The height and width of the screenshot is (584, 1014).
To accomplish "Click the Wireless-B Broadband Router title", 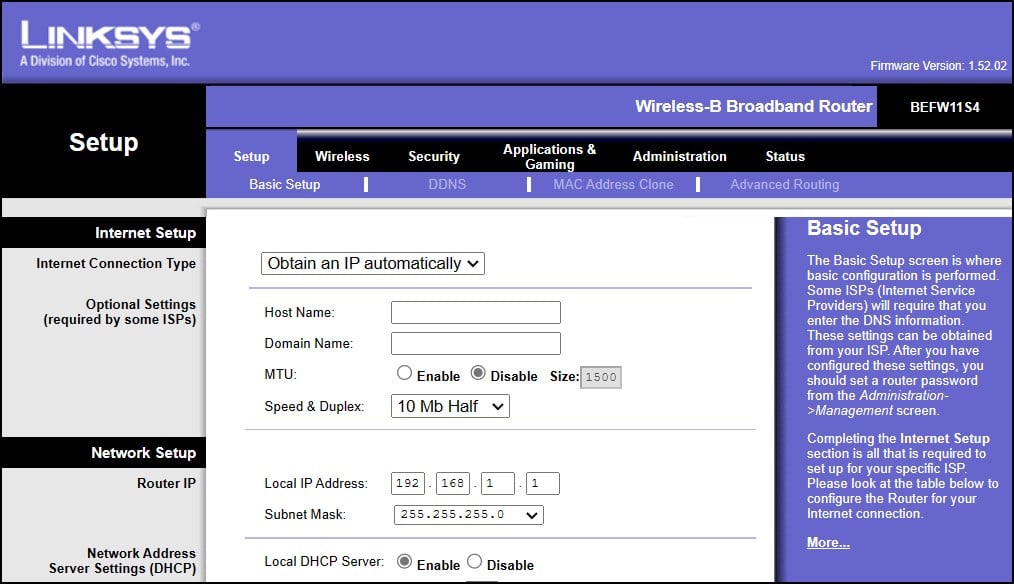I will point(753,106).
